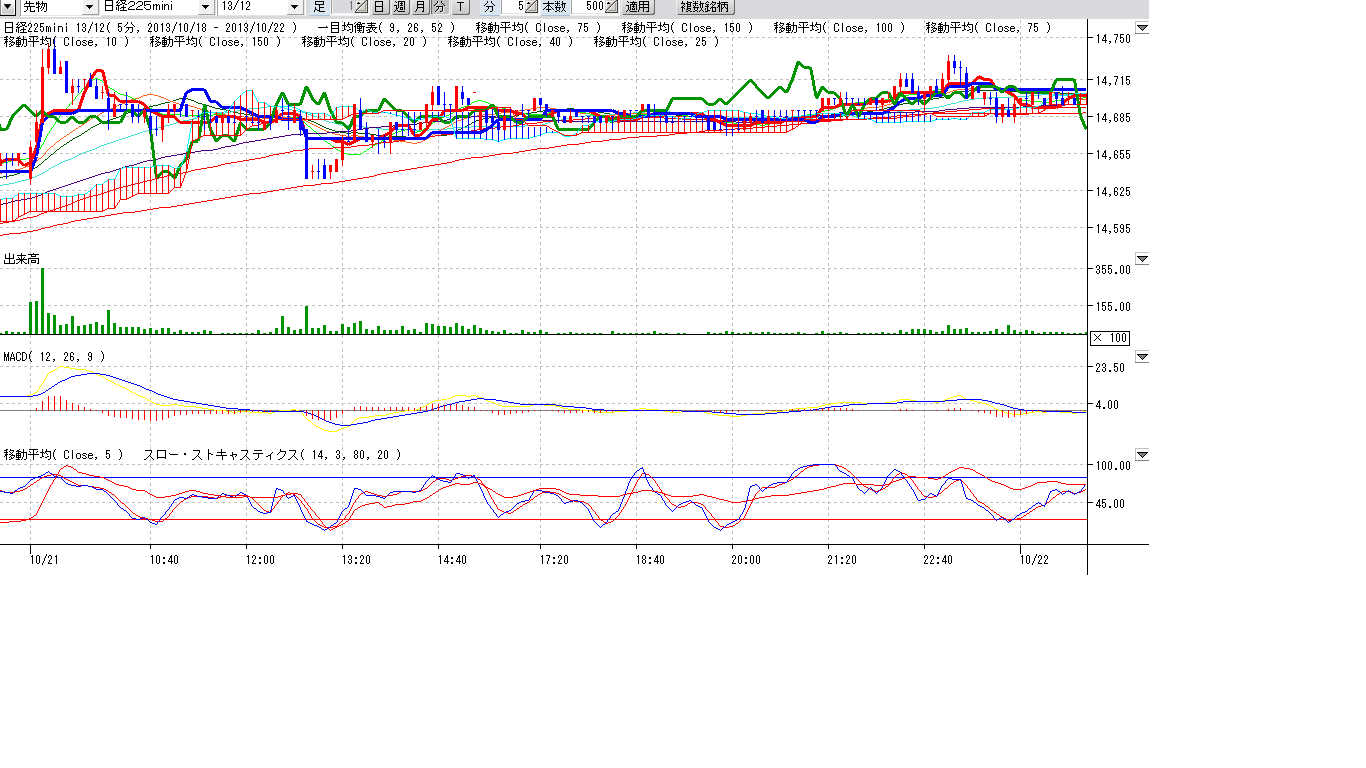The image size is (1366, 768).
Task: Click the ×100 volume scale label
Action: (1110, 338)
